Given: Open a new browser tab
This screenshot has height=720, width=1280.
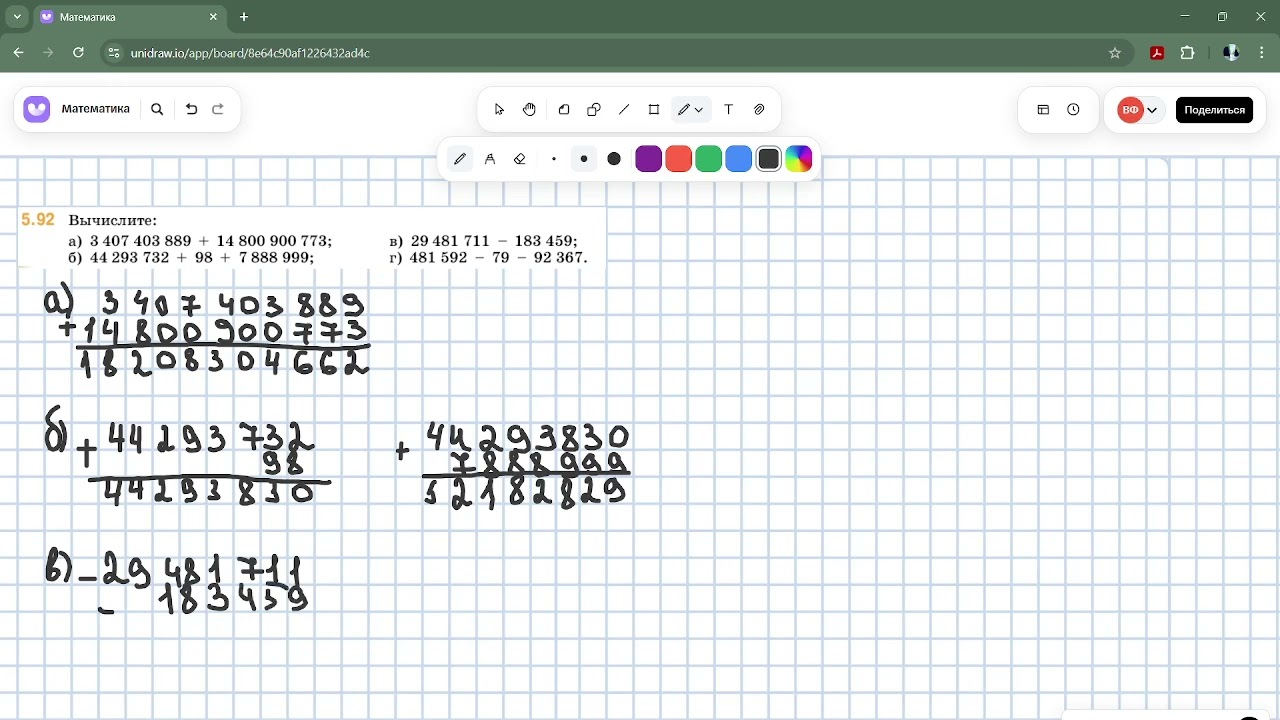Looking at the screenshot, I should click(244, 17).
